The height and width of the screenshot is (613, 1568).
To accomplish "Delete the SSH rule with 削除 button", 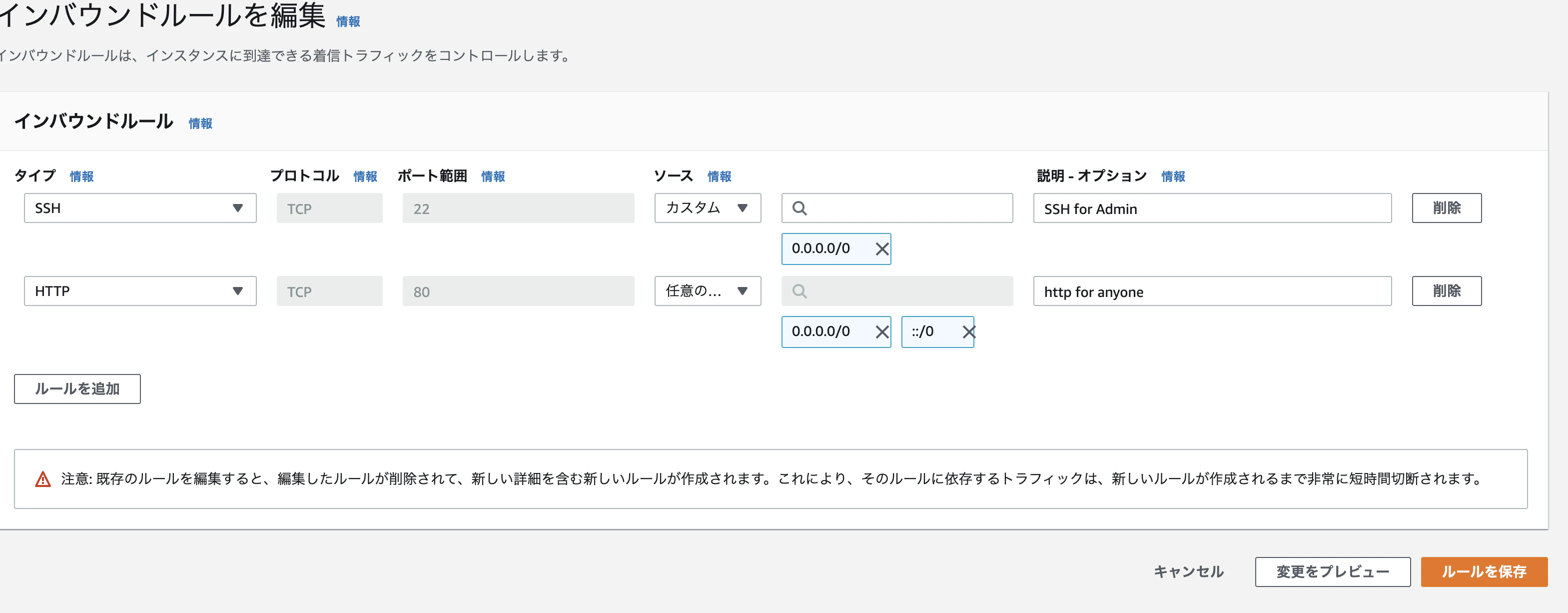I will [1446, 208].
